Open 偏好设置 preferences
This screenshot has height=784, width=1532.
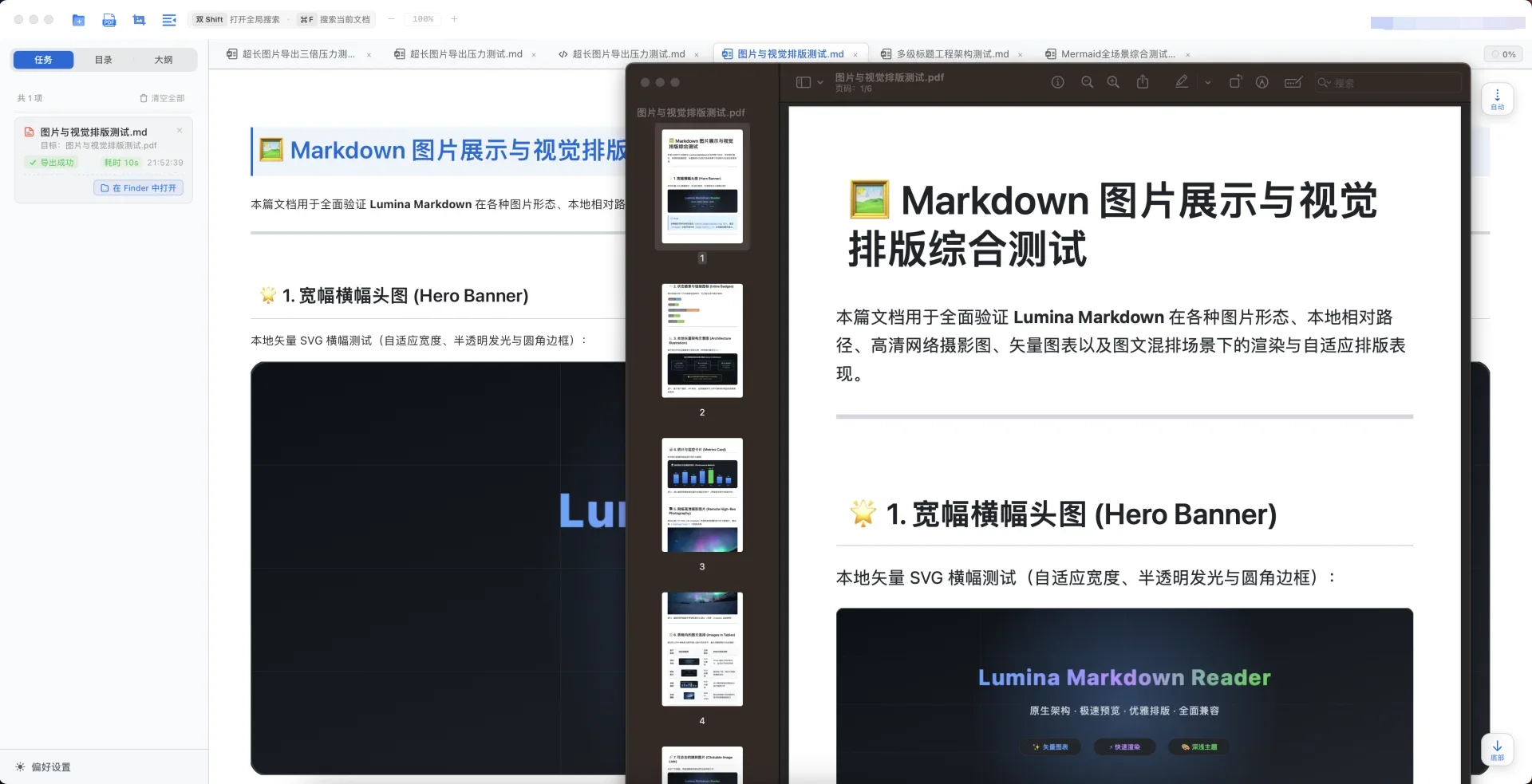43,767
